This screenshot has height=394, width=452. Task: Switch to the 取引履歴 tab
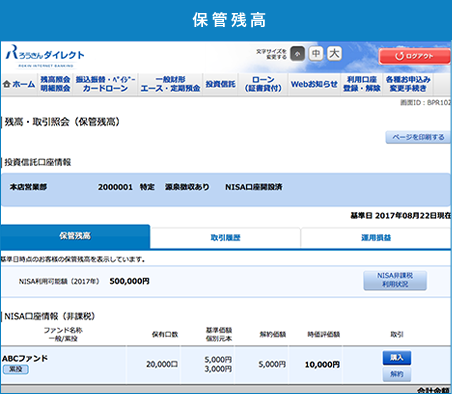click(x=225, y=238)
